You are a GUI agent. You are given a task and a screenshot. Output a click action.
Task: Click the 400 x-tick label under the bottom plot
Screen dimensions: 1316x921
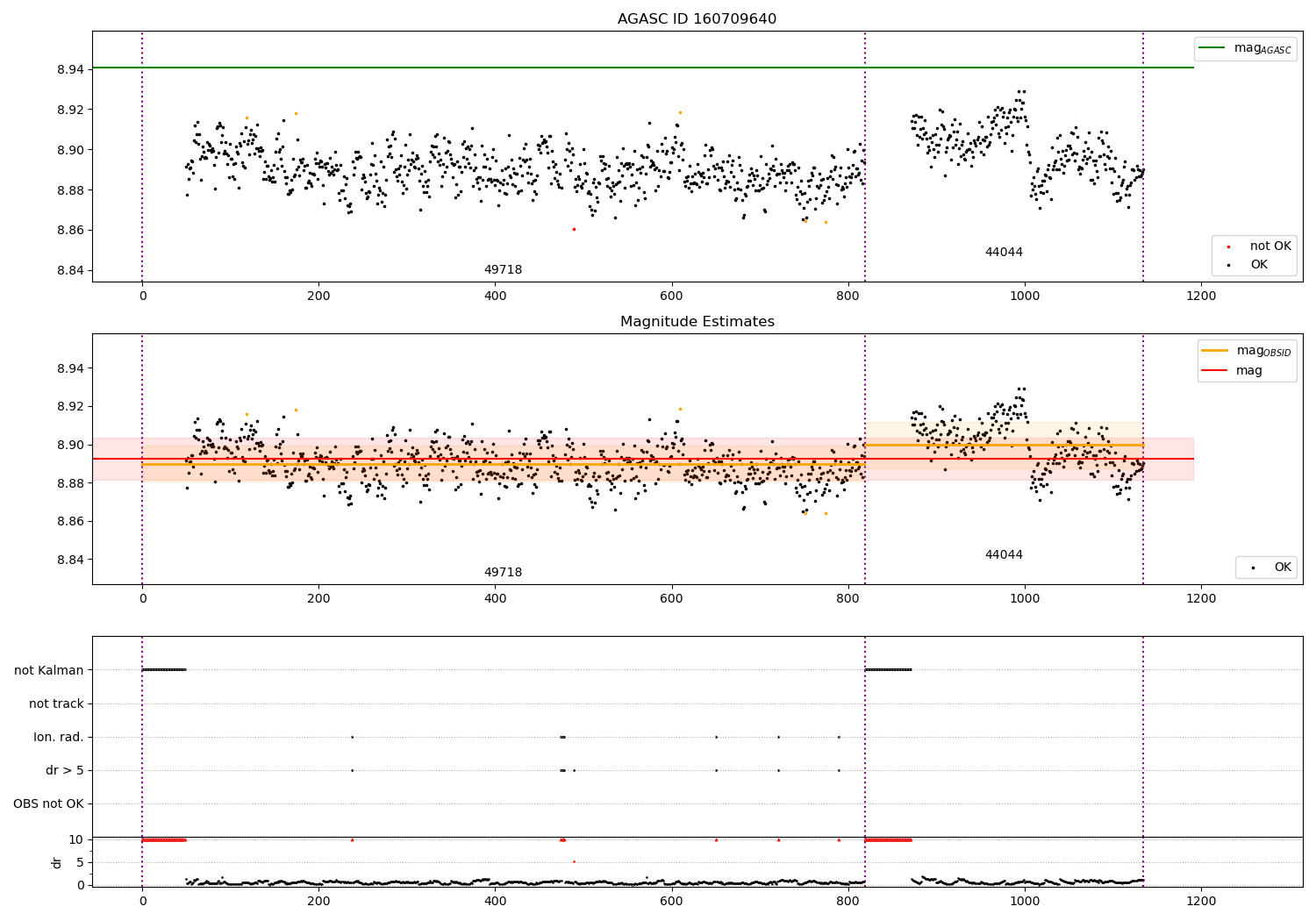pos(495,901)
